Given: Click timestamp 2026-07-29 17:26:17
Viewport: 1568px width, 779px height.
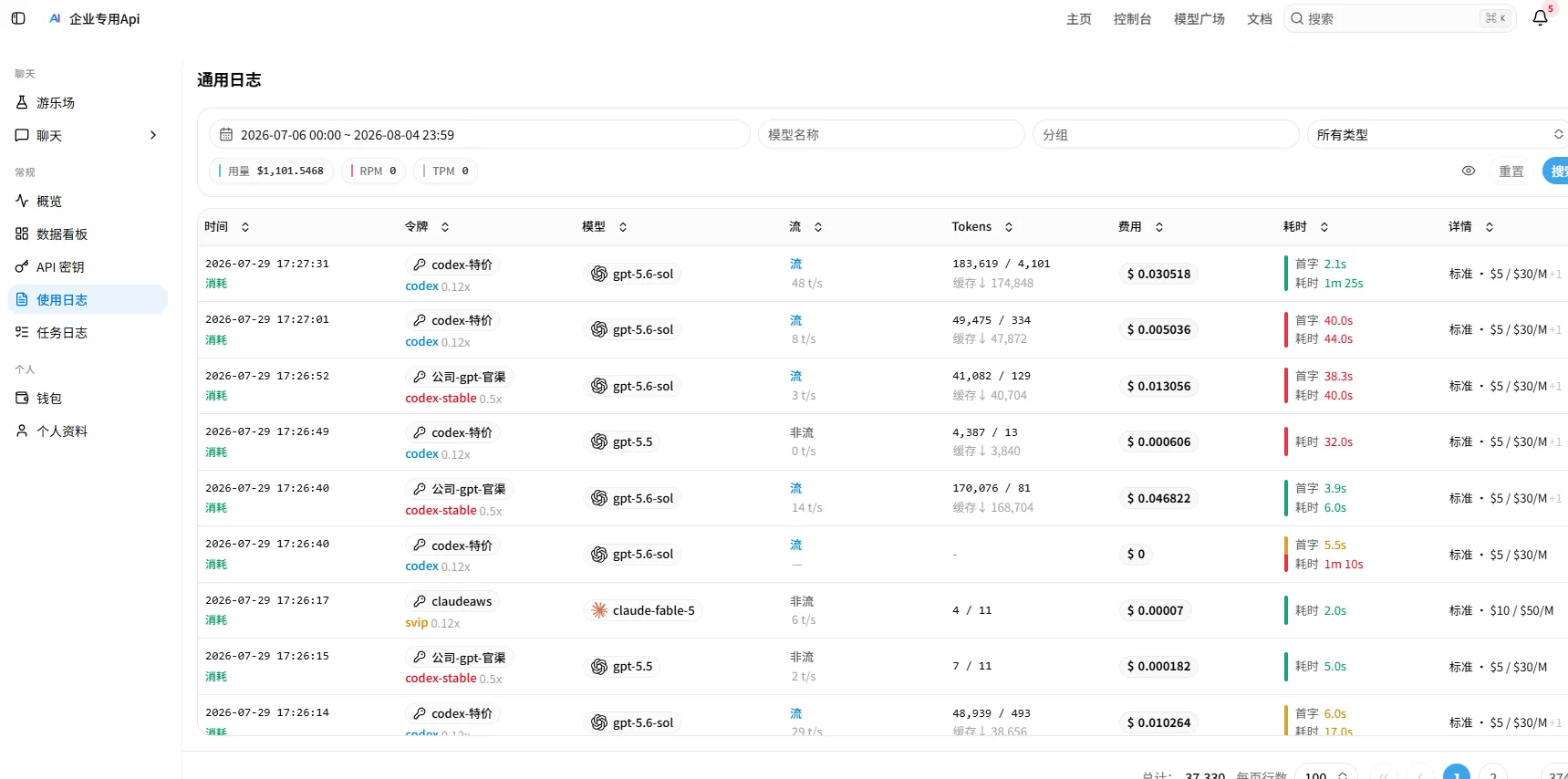Looking at the screenshot, I should (267, 600).
